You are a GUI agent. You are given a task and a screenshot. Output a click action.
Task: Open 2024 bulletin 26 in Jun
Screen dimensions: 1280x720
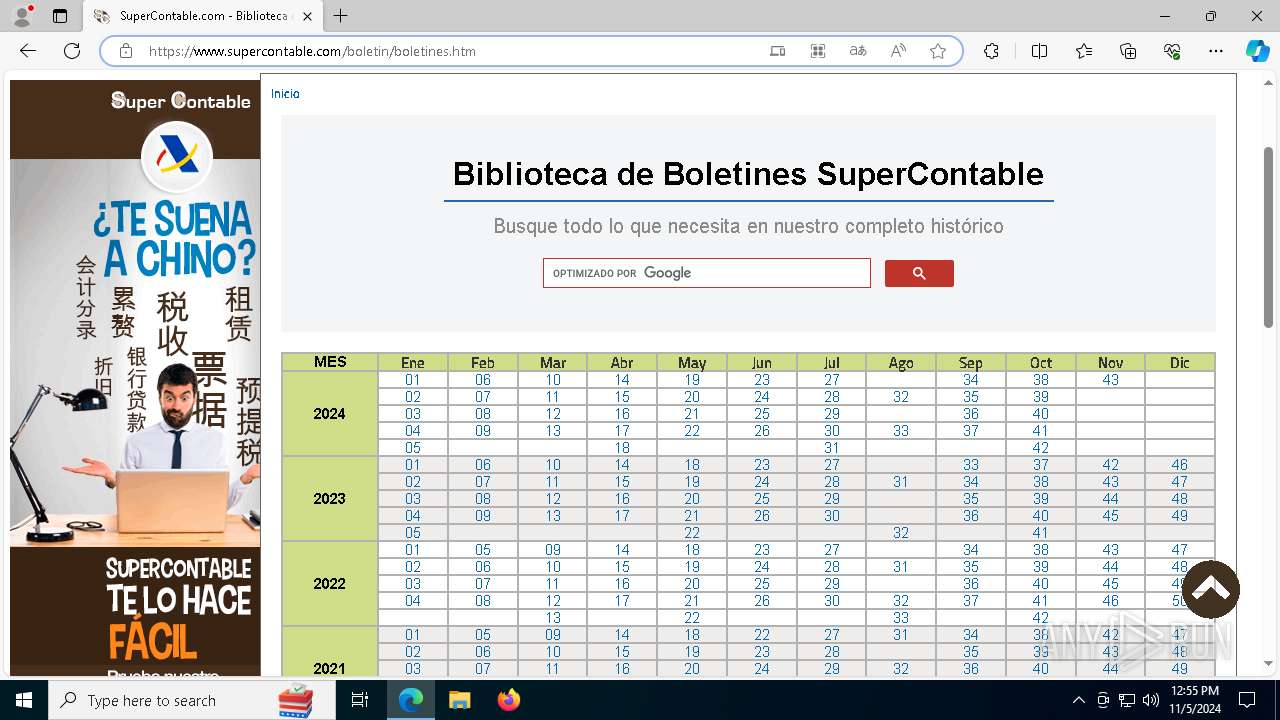[762, 431]
